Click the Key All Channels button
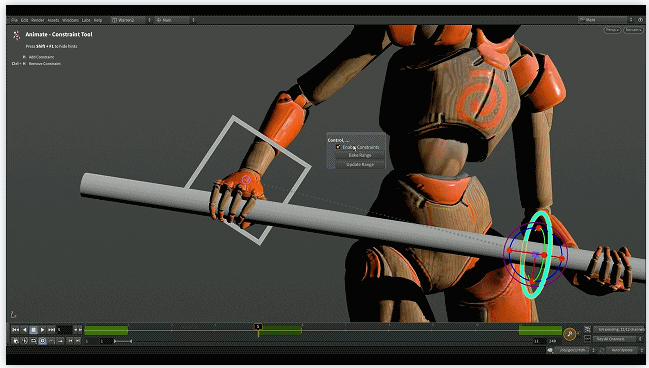This screenshot has width=649, height=368. [x=614, y=339]
